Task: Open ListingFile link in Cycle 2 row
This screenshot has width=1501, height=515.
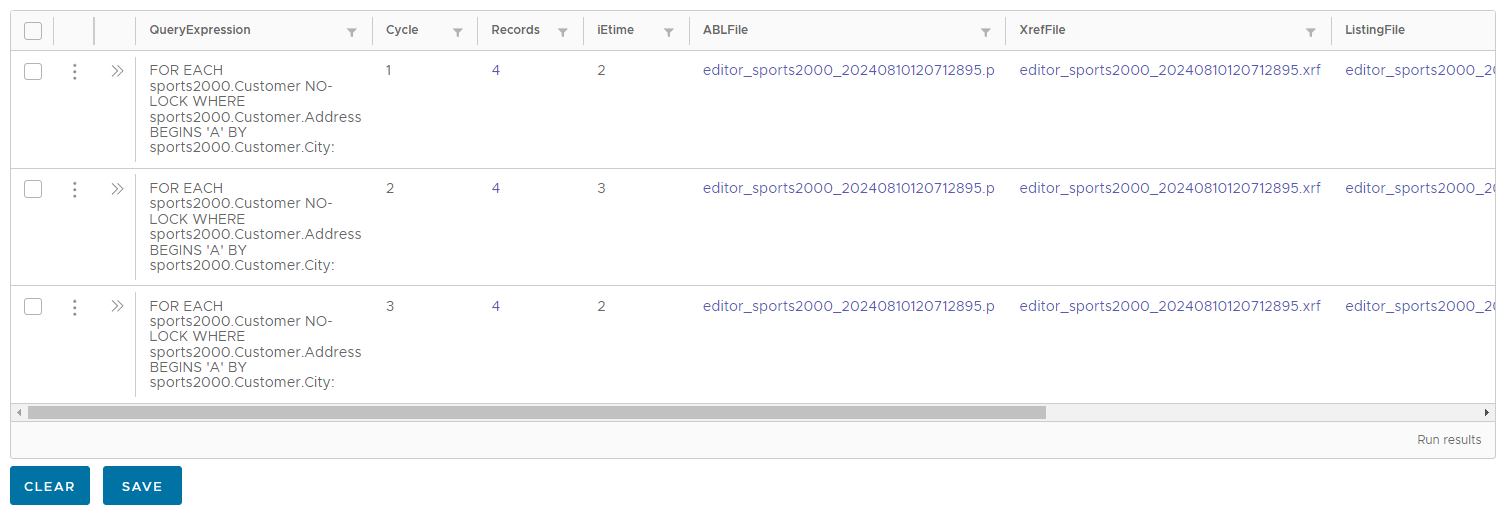Action: pos(1420,187)
